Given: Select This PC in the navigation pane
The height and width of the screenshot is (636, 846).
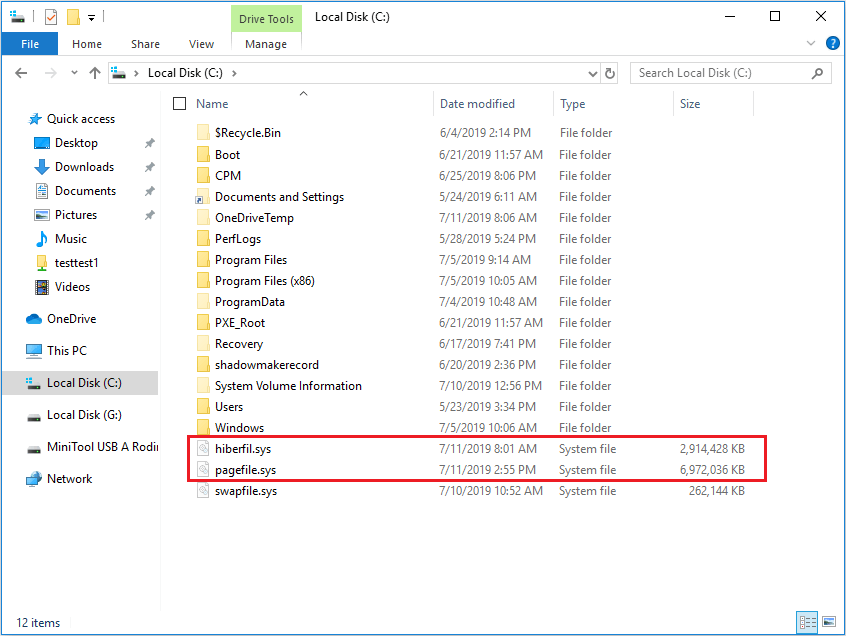Looking at the screenshot, I should click(x=66, y=351).
